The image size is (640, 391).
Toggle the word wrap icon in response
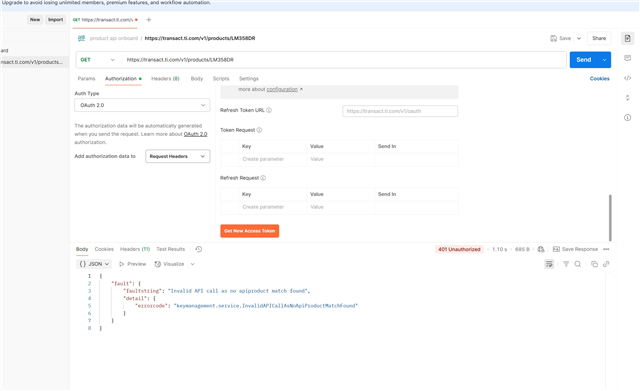pyautogui.click(x=549, y=264)
